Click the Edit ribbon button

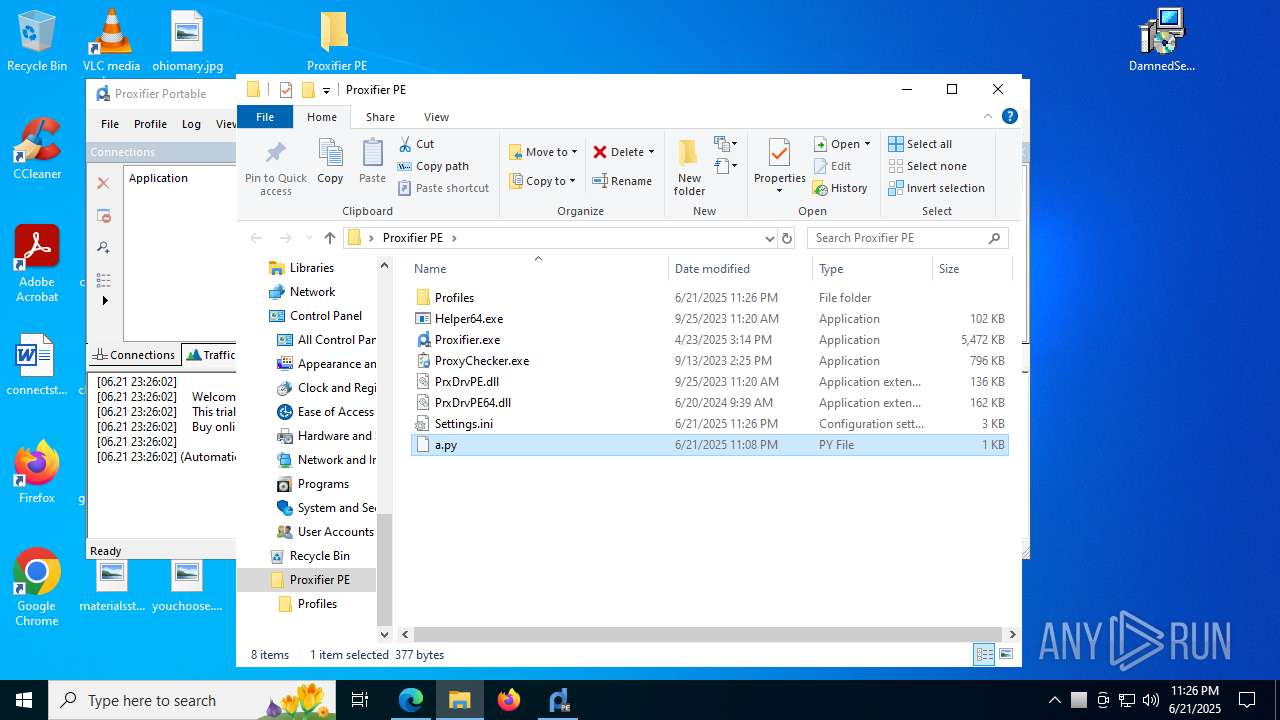(x=833, y=166)
